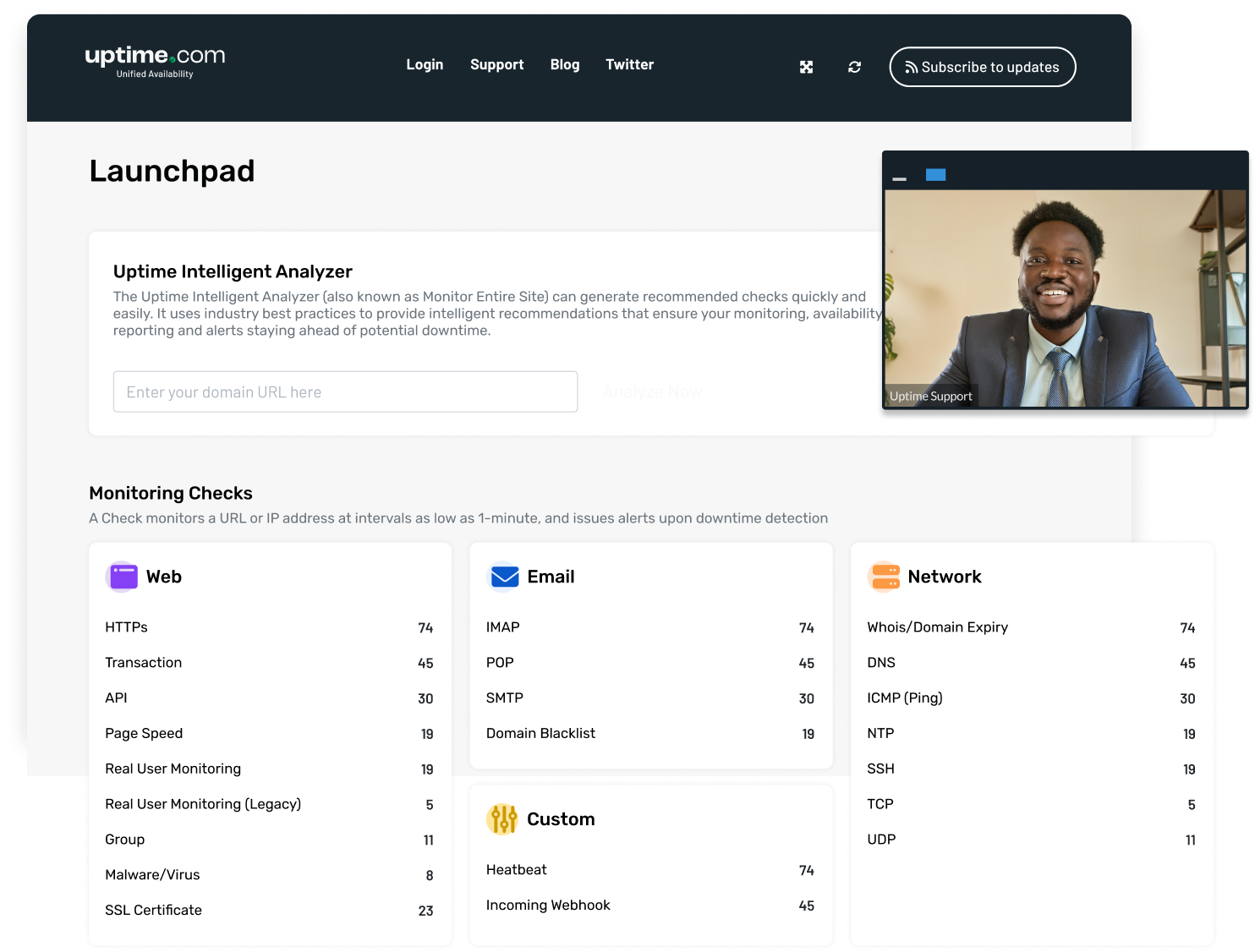This screenshot has width=1255, height=952.
Task: Click the Uptime Intelligent Analyzer heading
Action: click(233, 271)
